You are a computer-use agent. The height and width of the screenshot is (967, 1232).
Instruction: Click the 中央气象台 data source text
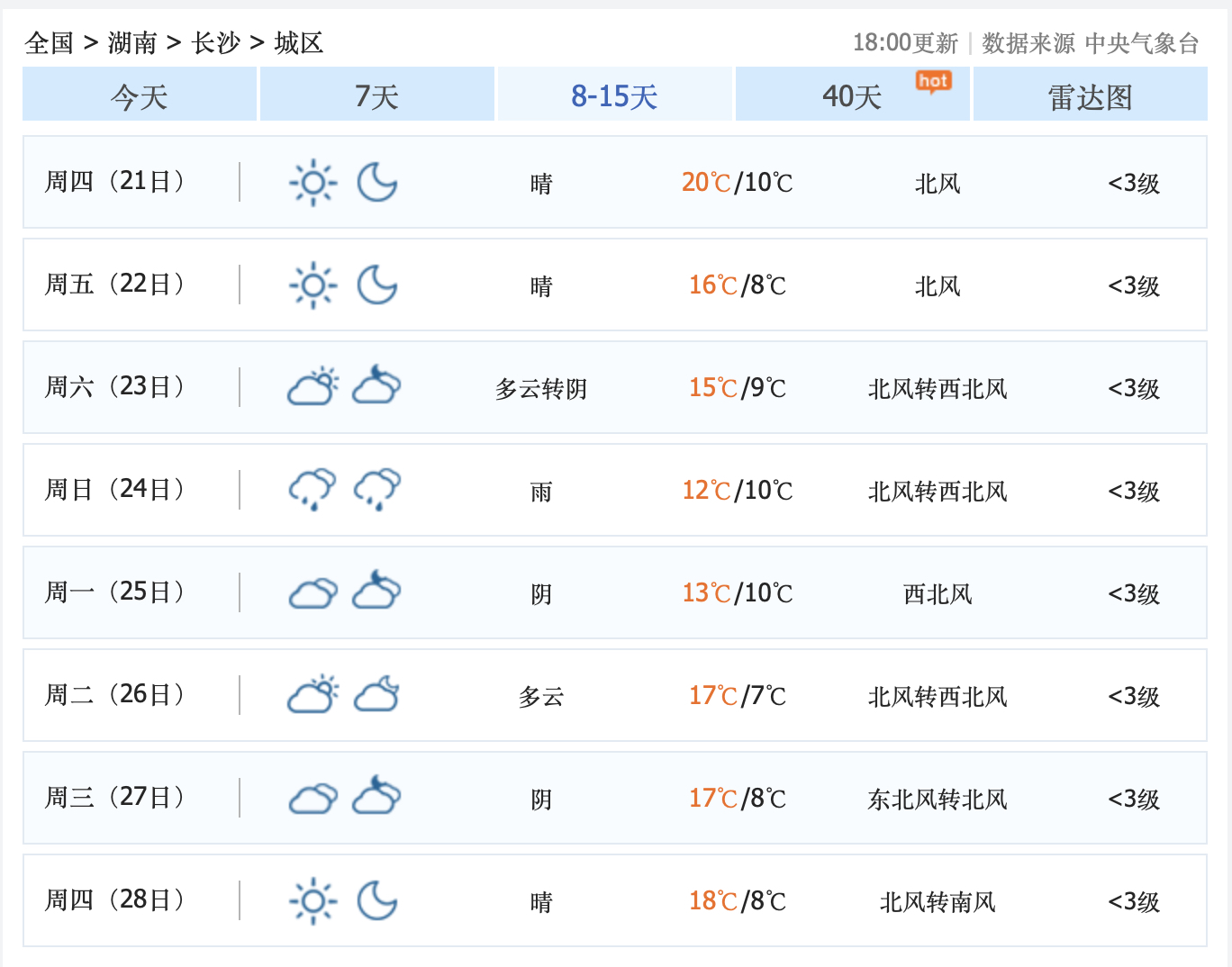pyautogui.click(x=1142, y=43)
